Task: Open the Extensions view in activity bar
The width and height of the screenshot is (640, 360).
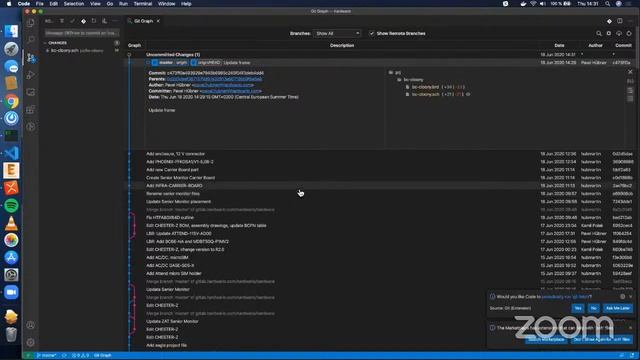Action: [x=31, y=109]
